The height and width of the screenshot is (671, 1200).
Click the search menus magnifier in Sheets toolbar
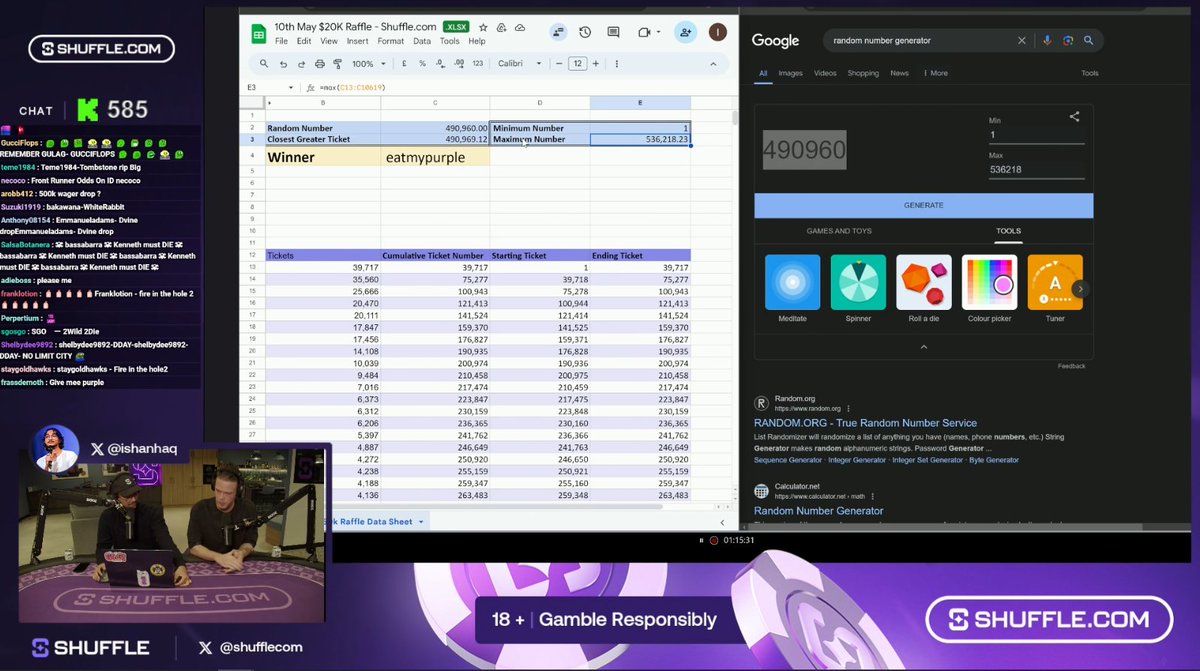264,64
